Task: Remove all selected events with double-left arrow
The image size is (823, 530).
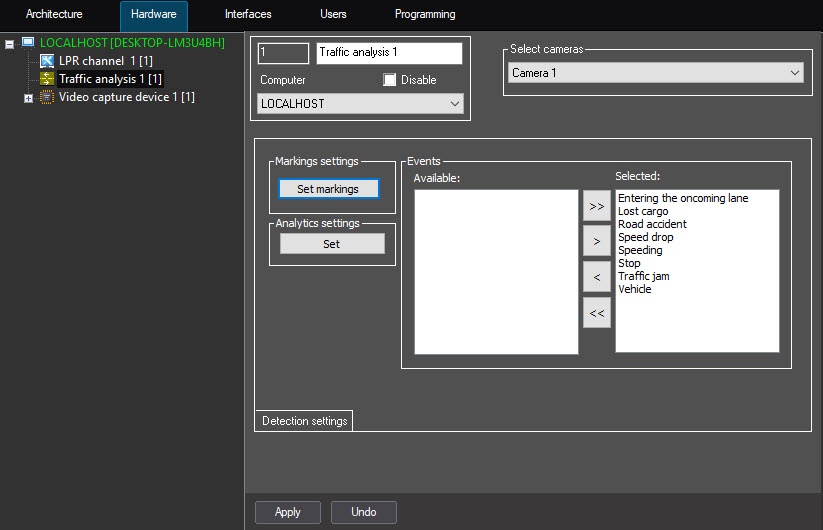Action: click(596, 313)
